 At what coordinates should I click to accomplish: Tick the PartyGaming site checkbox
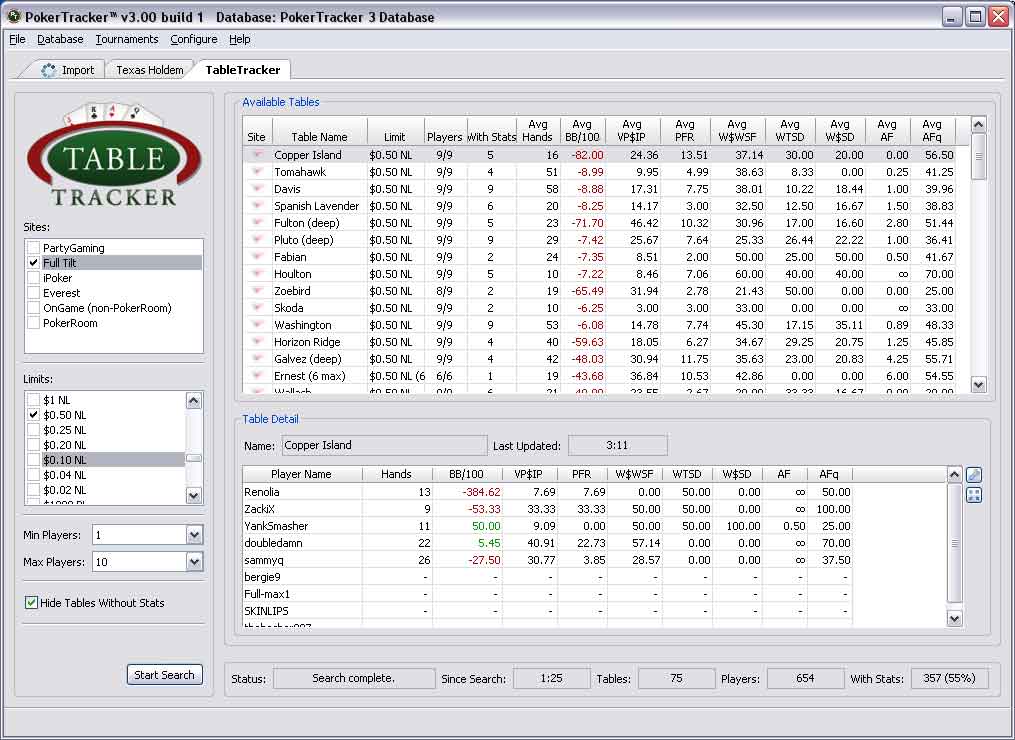point(34,248)
